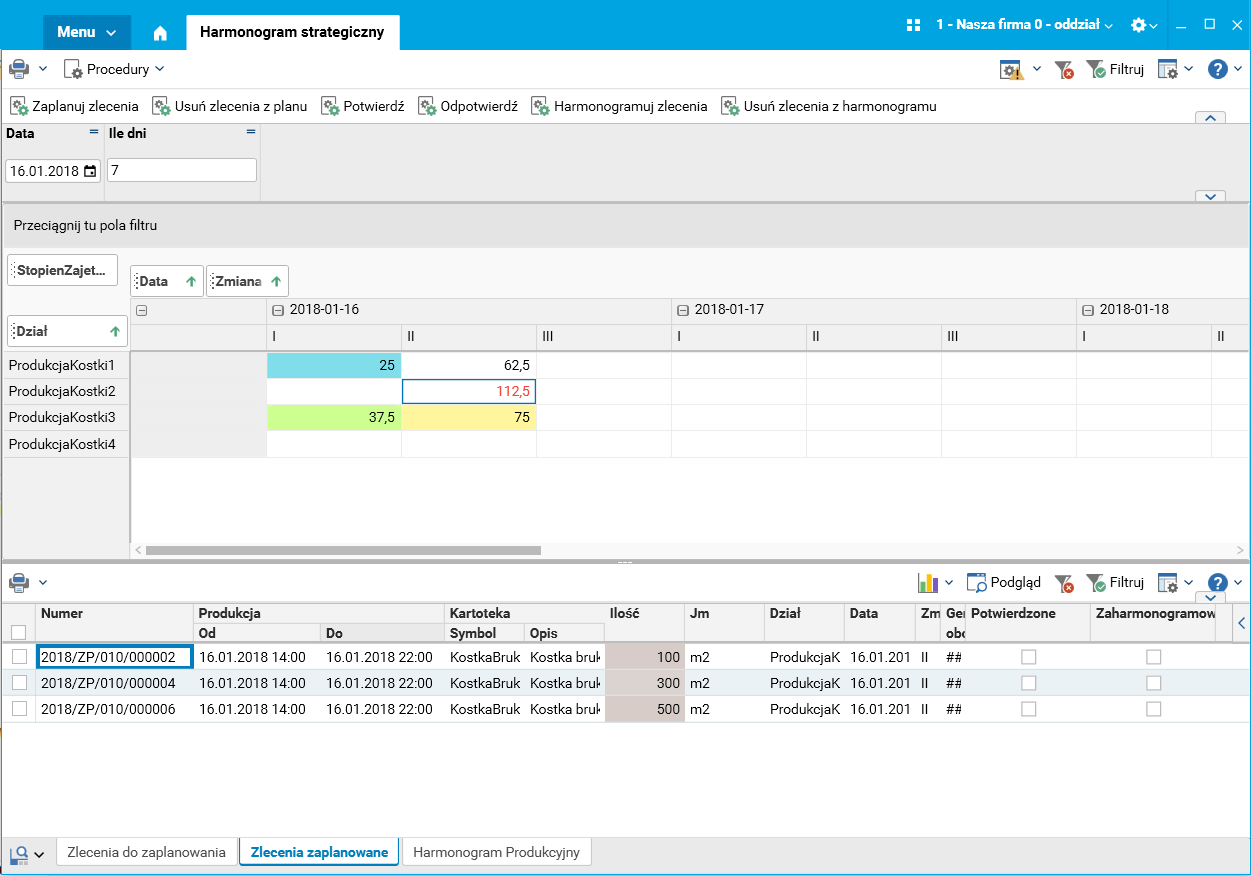This screenshot has height=876, width=1251.
Task: Collapse the 2018-01-16 date column group
Action: (x=278, y=310)
